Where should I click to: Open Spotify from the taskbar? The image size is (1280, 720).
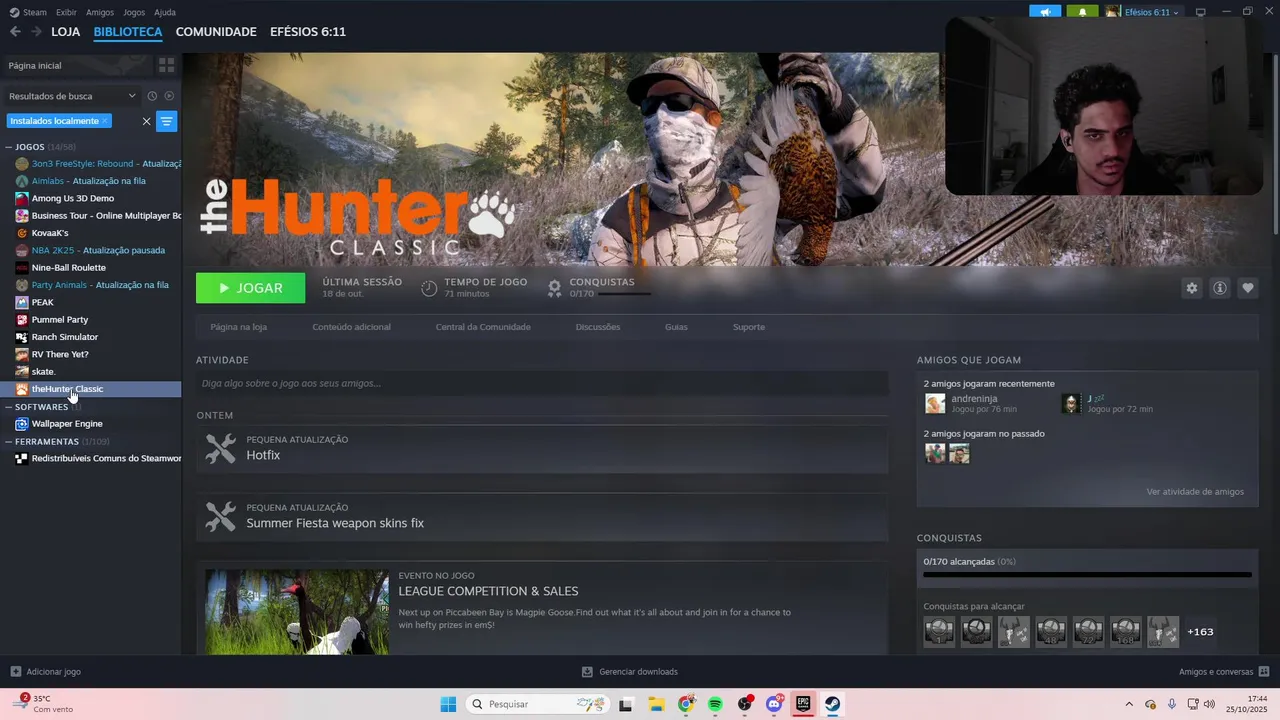click(x=715, y=704)
